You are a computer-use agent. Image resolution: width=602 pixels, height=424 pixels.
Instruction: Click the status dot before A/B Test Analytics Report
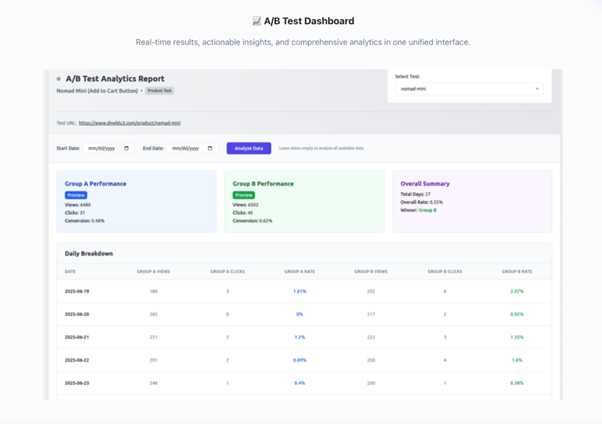click(59, 78)
